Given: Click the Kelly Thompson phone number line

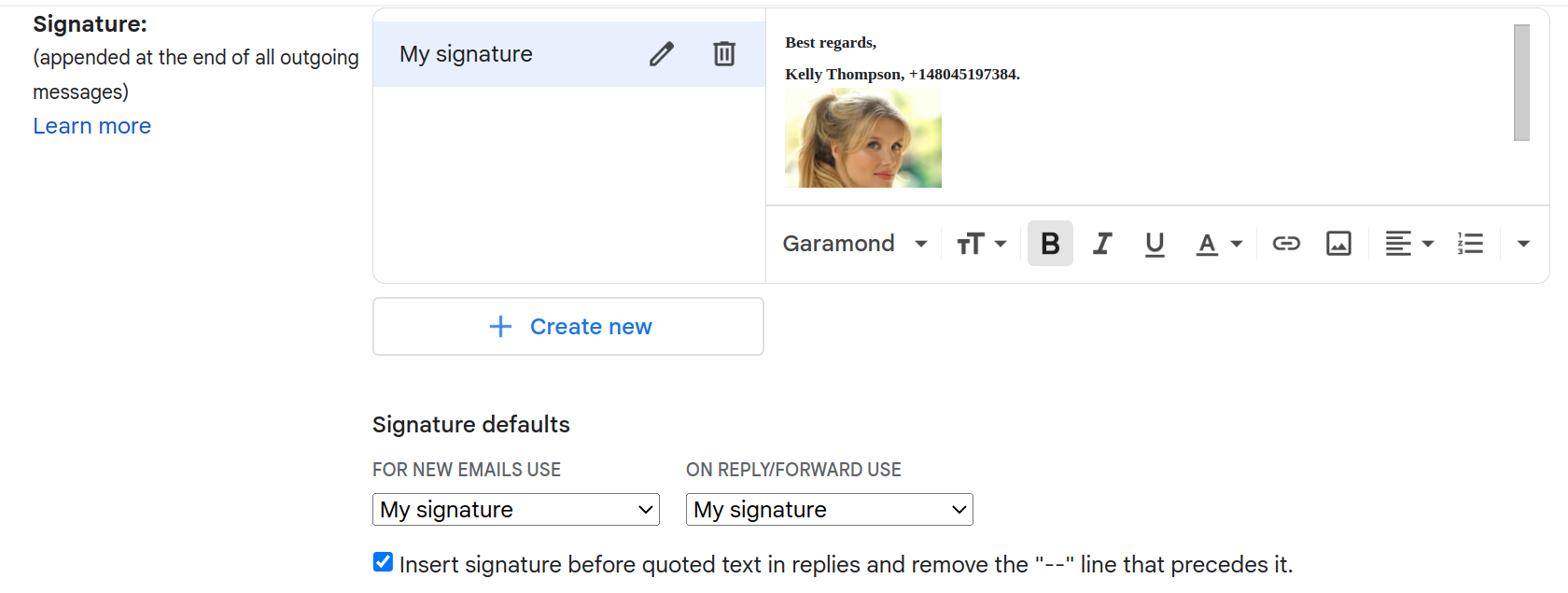Looking at the screenshot, I should 903,75.
